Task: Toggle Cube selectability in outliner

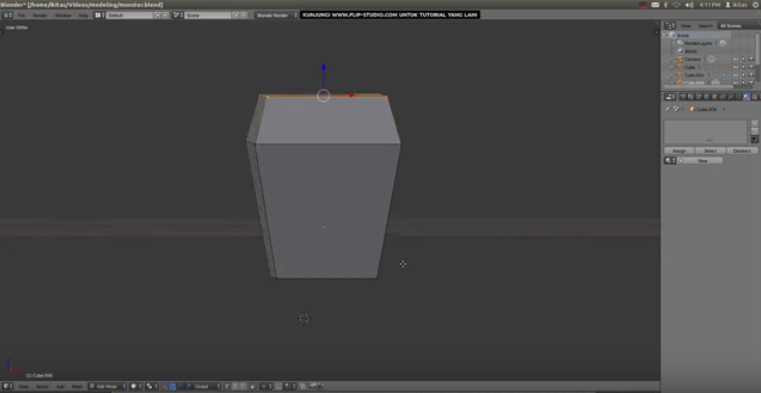Action: click(x=744, y=67)
